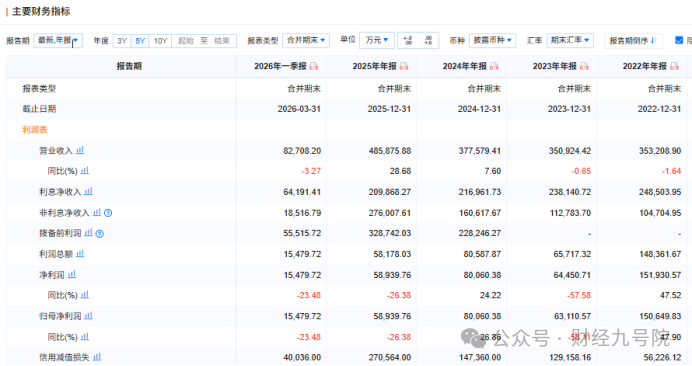Open help icon next to 拨备前利润

coord(100,234)
